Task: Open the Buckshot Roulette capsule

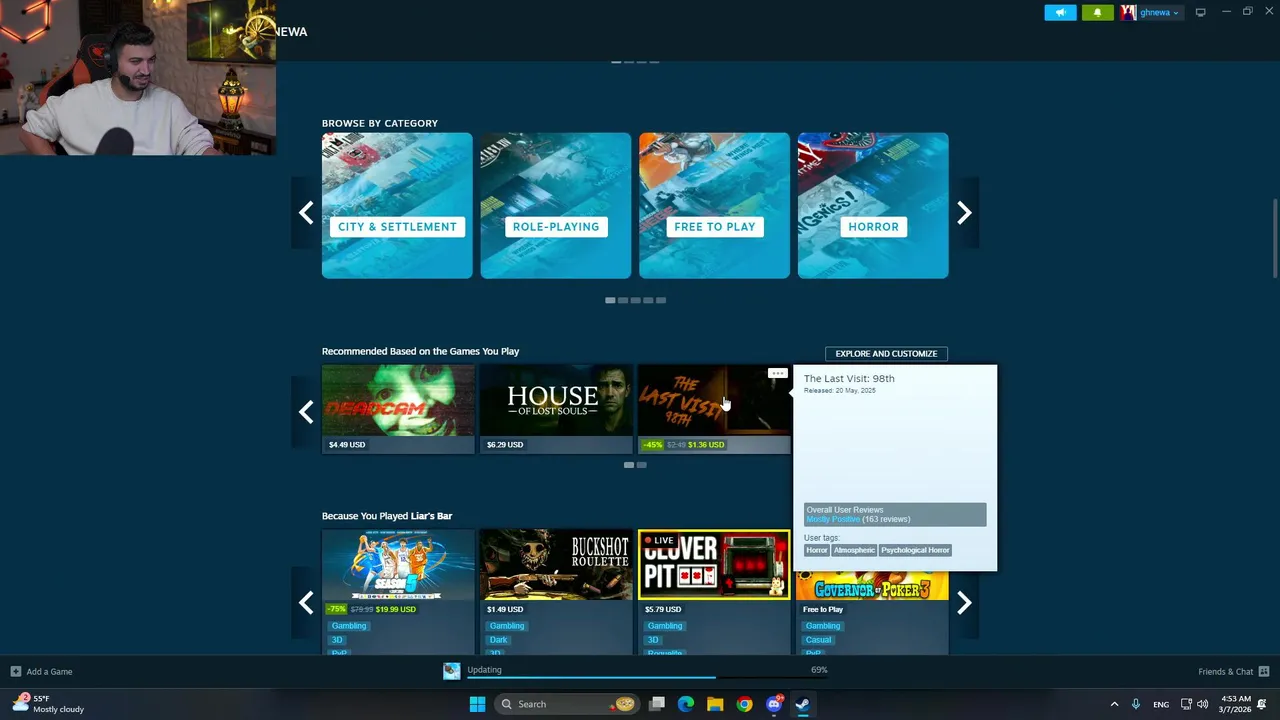Action: 556,565
